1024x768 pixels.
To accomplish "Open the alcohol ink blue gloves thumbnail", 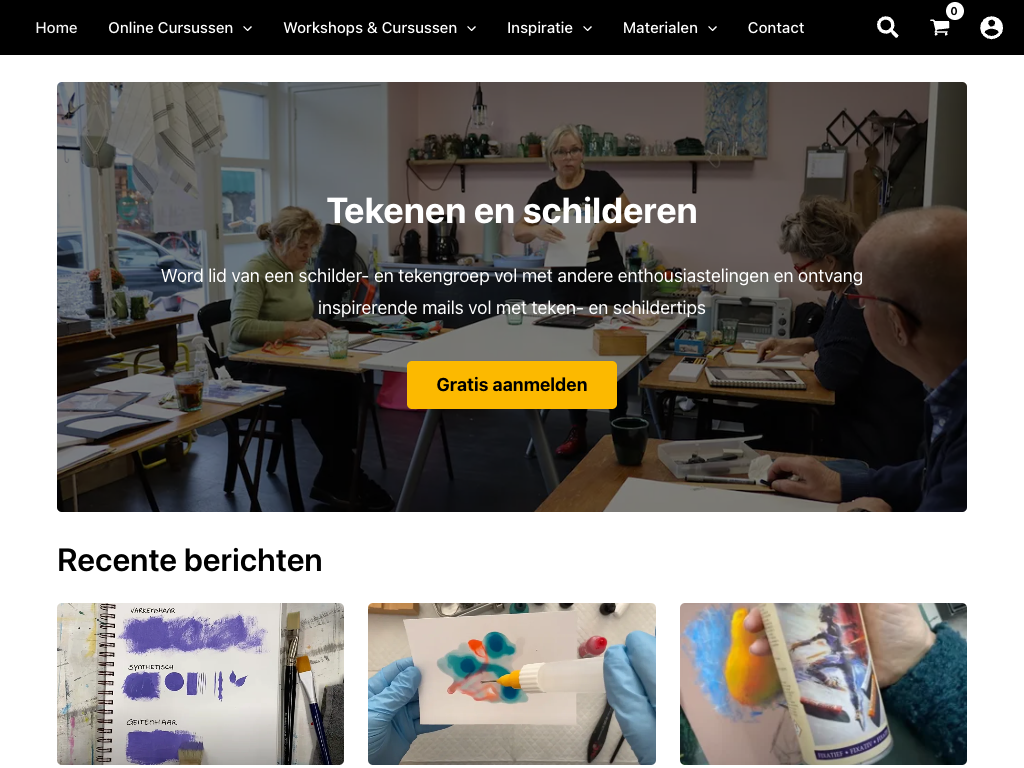I will click(x=511, y=684).
